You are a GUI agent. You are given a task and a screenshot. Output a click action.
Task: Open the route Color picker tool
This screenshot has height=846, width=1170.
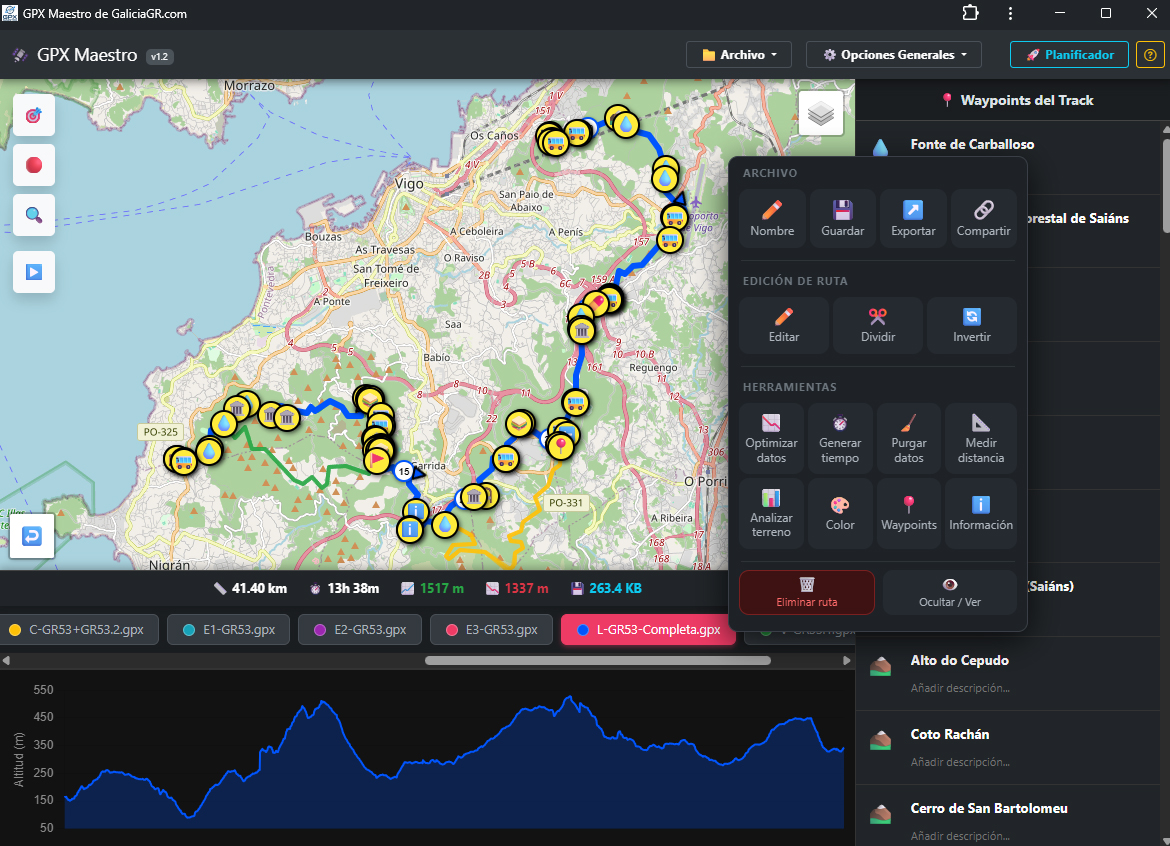click(x=840, y=513)
